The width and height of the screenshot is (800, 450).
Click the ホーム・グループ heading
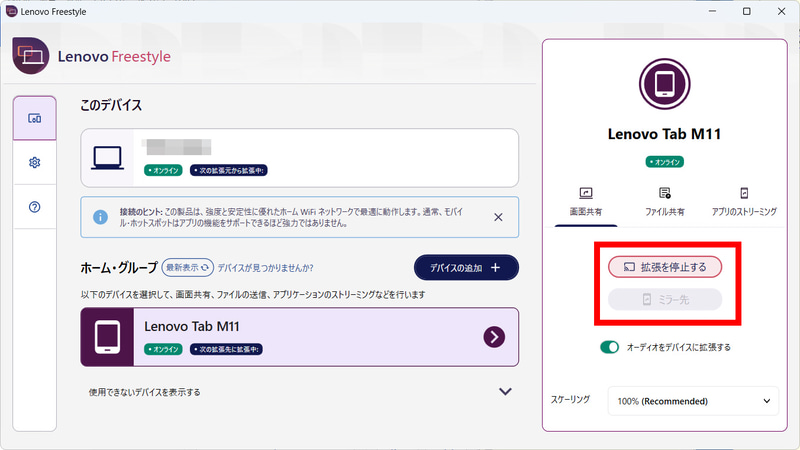119,268
